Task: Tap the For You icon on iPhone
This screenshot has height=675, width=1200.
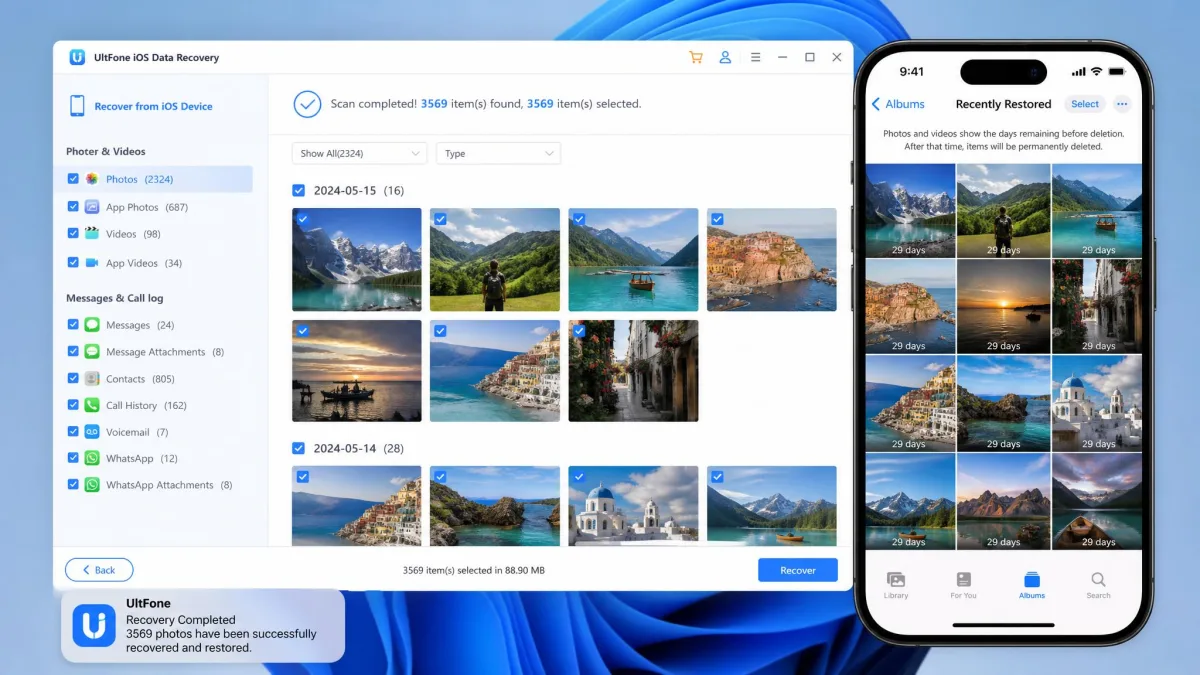Action: coord(963,580)
